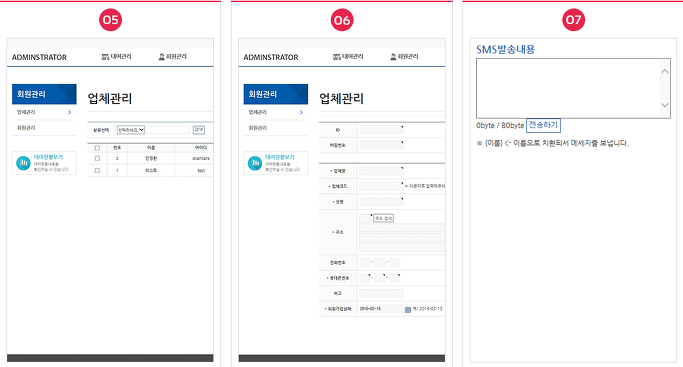
Task: Click the 대여현황보기 link text in panel 06
Action: point(280,157)
